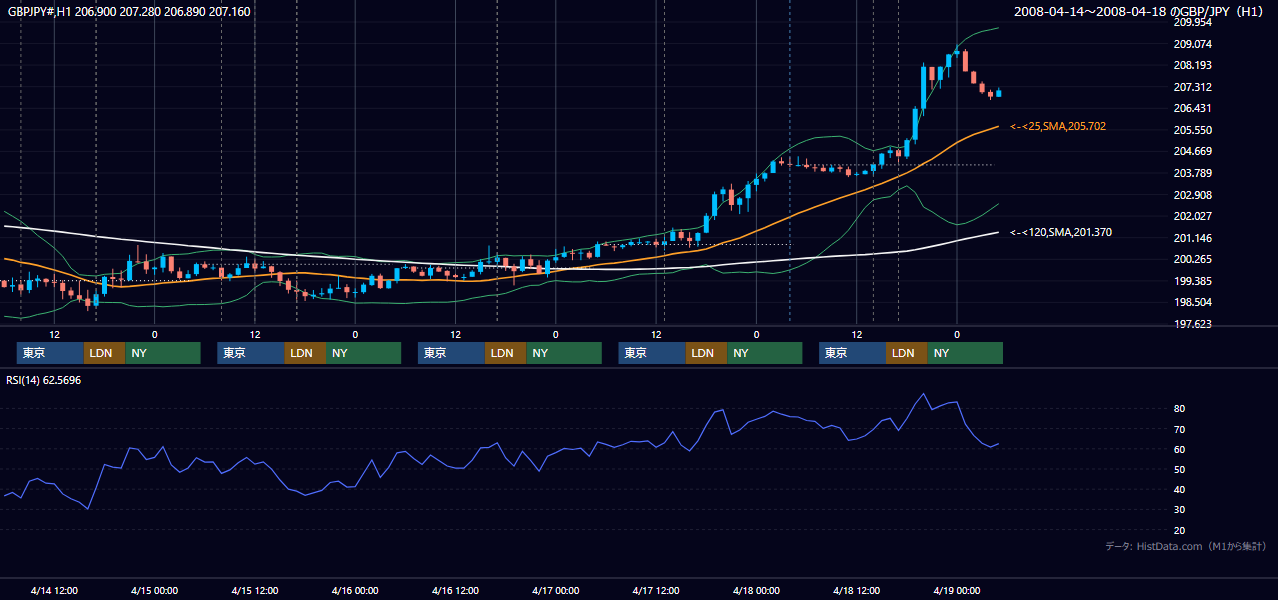This screenshot has height=600, width=1278.
Task: Select the RSI axis value 80
Action: point(1180,409)
